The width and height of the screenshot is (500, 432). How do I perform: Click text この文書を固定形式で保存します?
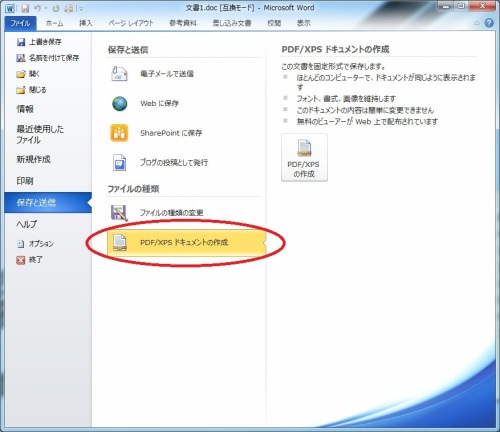click(333, 66)
